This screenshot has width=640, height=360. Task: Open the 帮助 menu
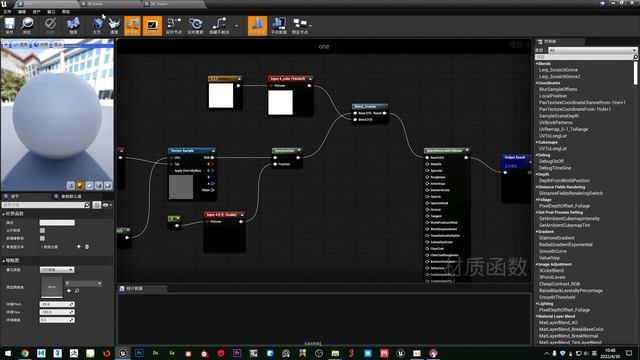(x=66, y=12)
